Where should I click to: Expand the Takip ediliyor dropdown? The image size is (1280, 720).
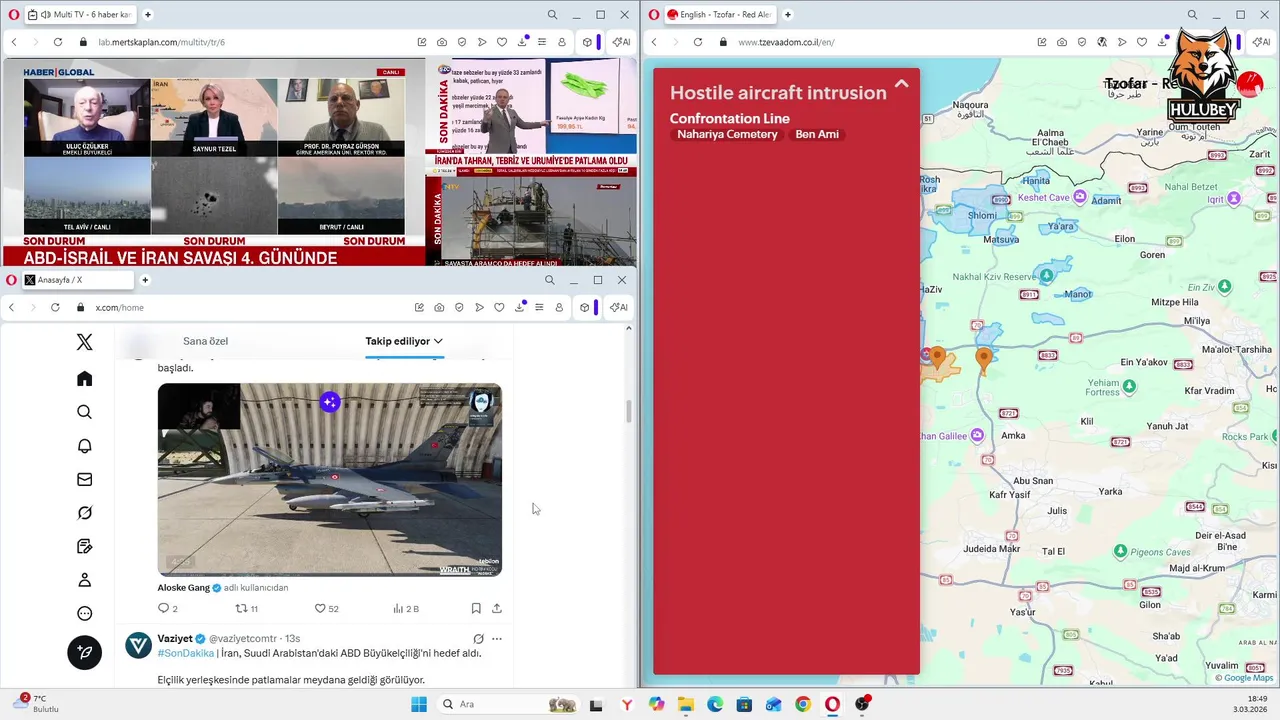click(x=438, y=341)
